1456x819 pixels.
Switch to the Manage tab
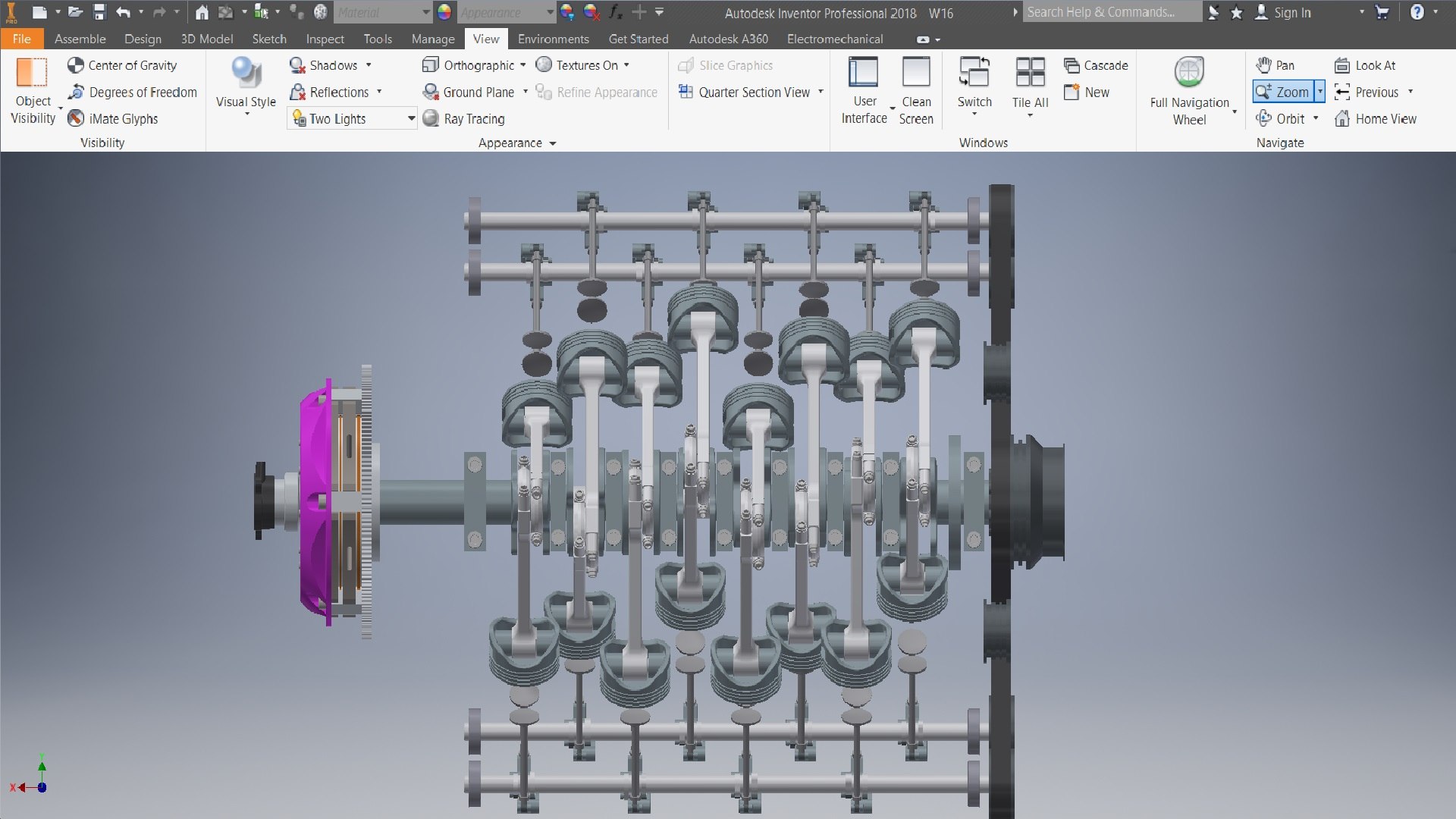(433, 39)
